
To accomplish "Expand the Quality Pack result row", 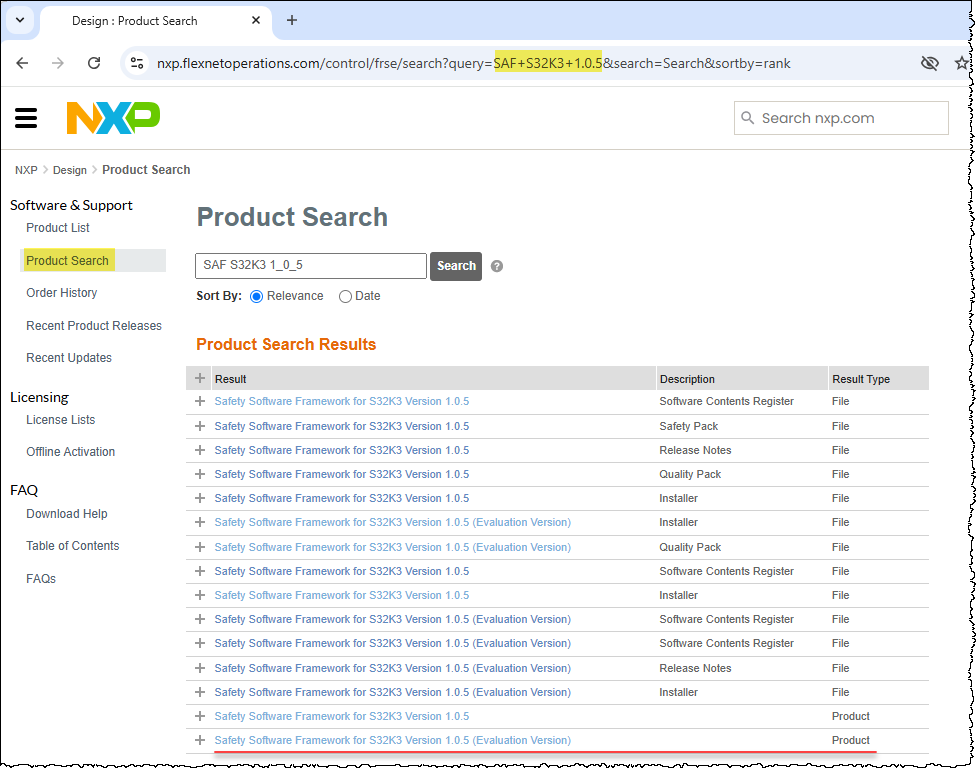I will (x=200, y=474).
